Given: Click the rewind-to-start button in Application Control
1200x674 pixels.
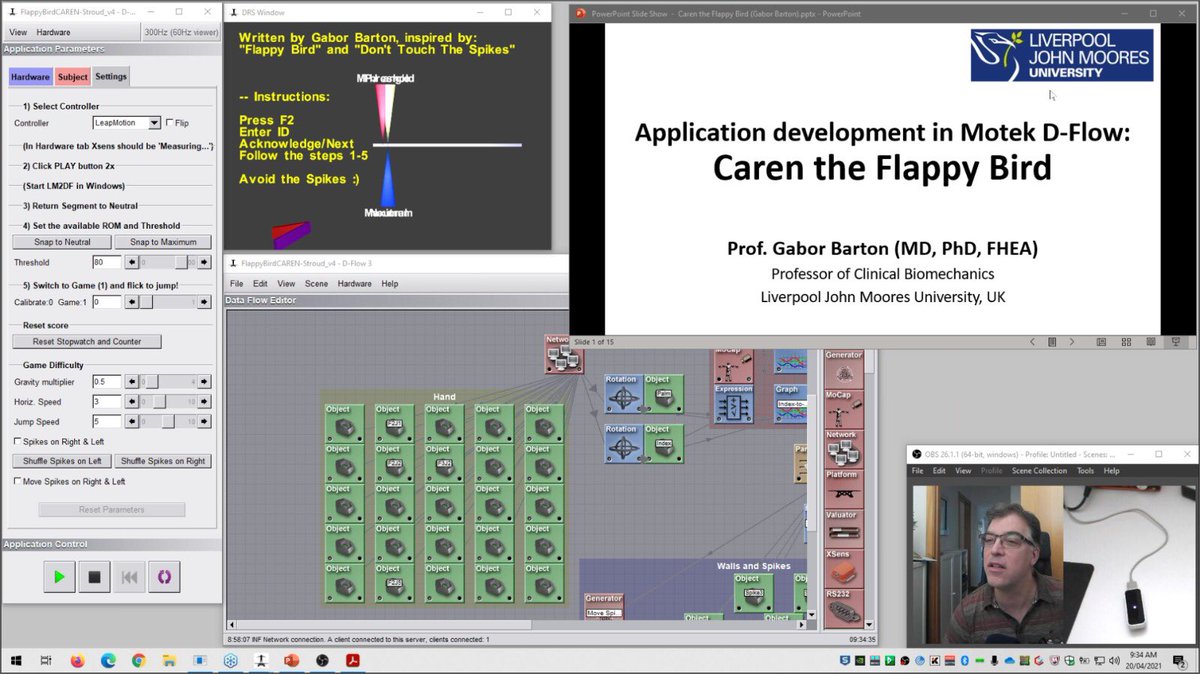Looking at the screenshot, I should coord(129,577).
